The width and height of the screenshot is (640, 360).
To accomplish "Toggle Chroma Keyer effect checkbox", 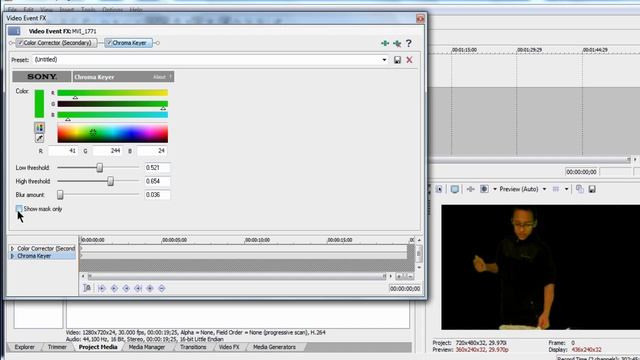I will (x=109, y=43).
